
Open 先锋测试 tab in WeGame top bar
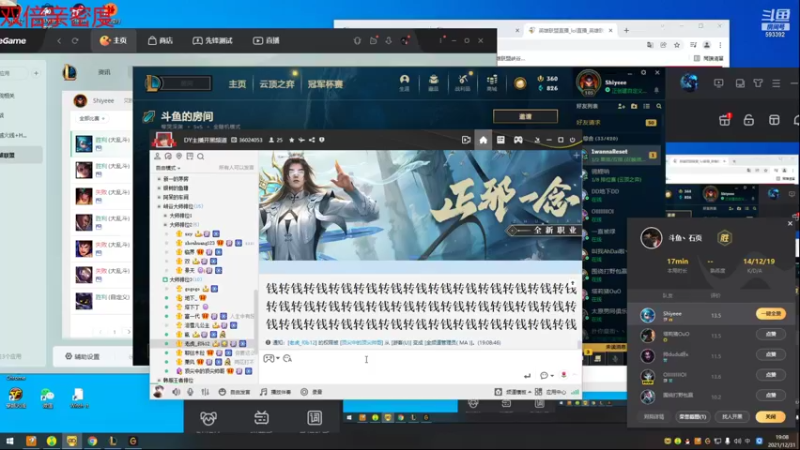pyautogui.click(x=212, y=41)
